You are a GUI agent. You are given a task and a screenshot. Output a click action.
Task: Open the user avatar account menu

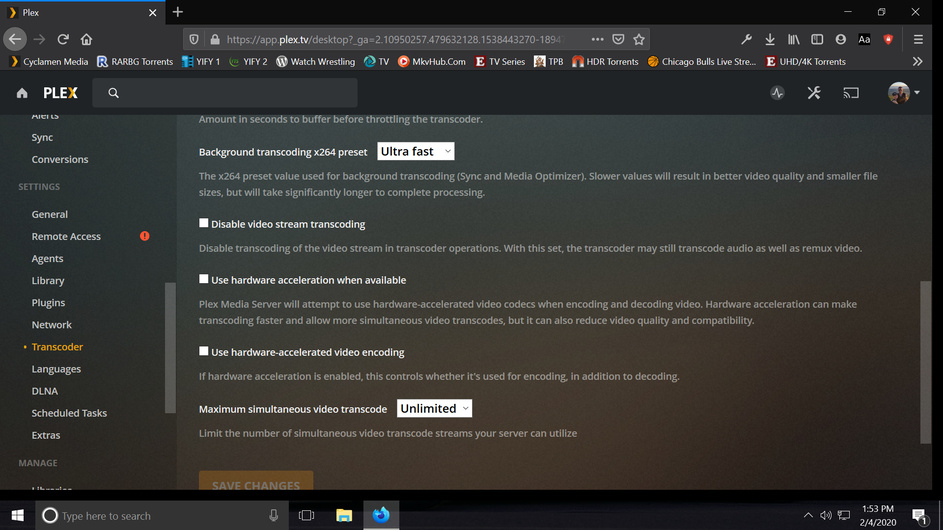coord(904,93)
